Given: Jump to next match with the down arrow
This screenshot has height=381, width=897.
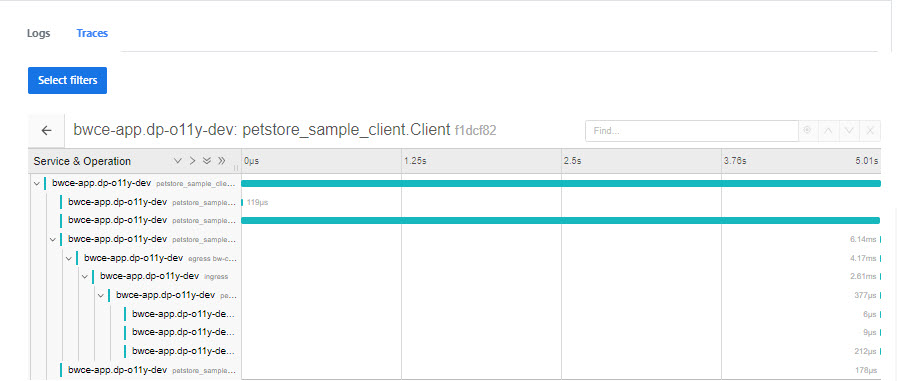Looking at the screenshot, I should pyautogui.click(x=849, y=130).
